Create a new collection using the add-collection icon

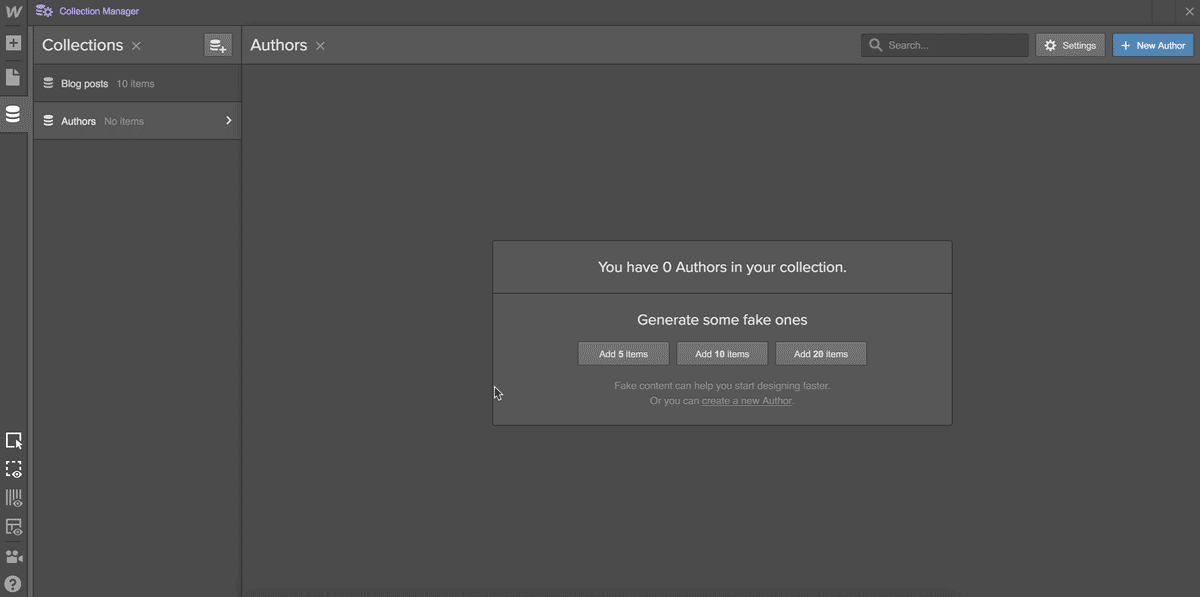[x=218, y=44]
